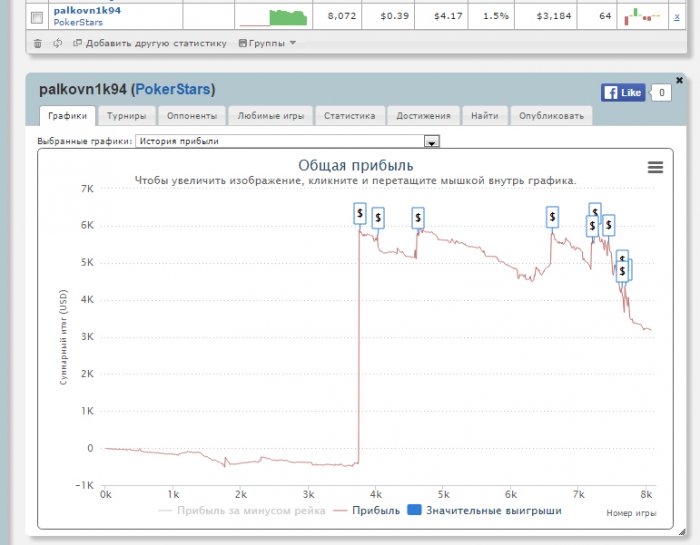700x545 pixels.
Task: Click the Facebook like counter showing 0
Action: coord(661,92)
